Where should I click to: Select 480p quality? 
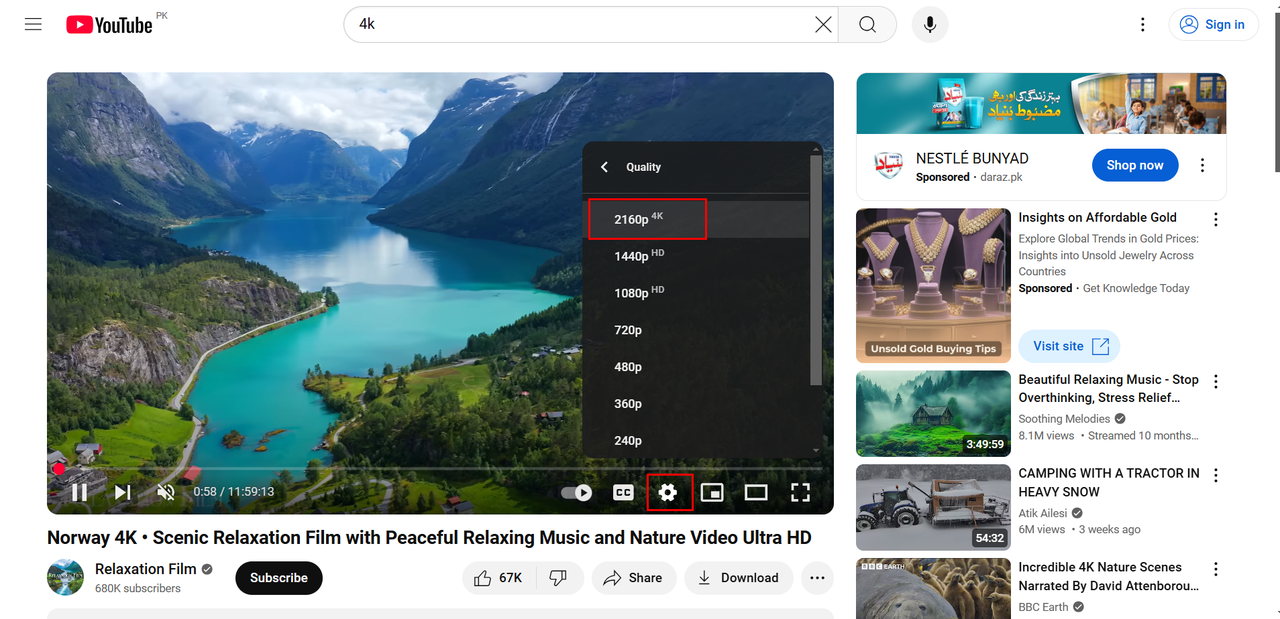696,367
